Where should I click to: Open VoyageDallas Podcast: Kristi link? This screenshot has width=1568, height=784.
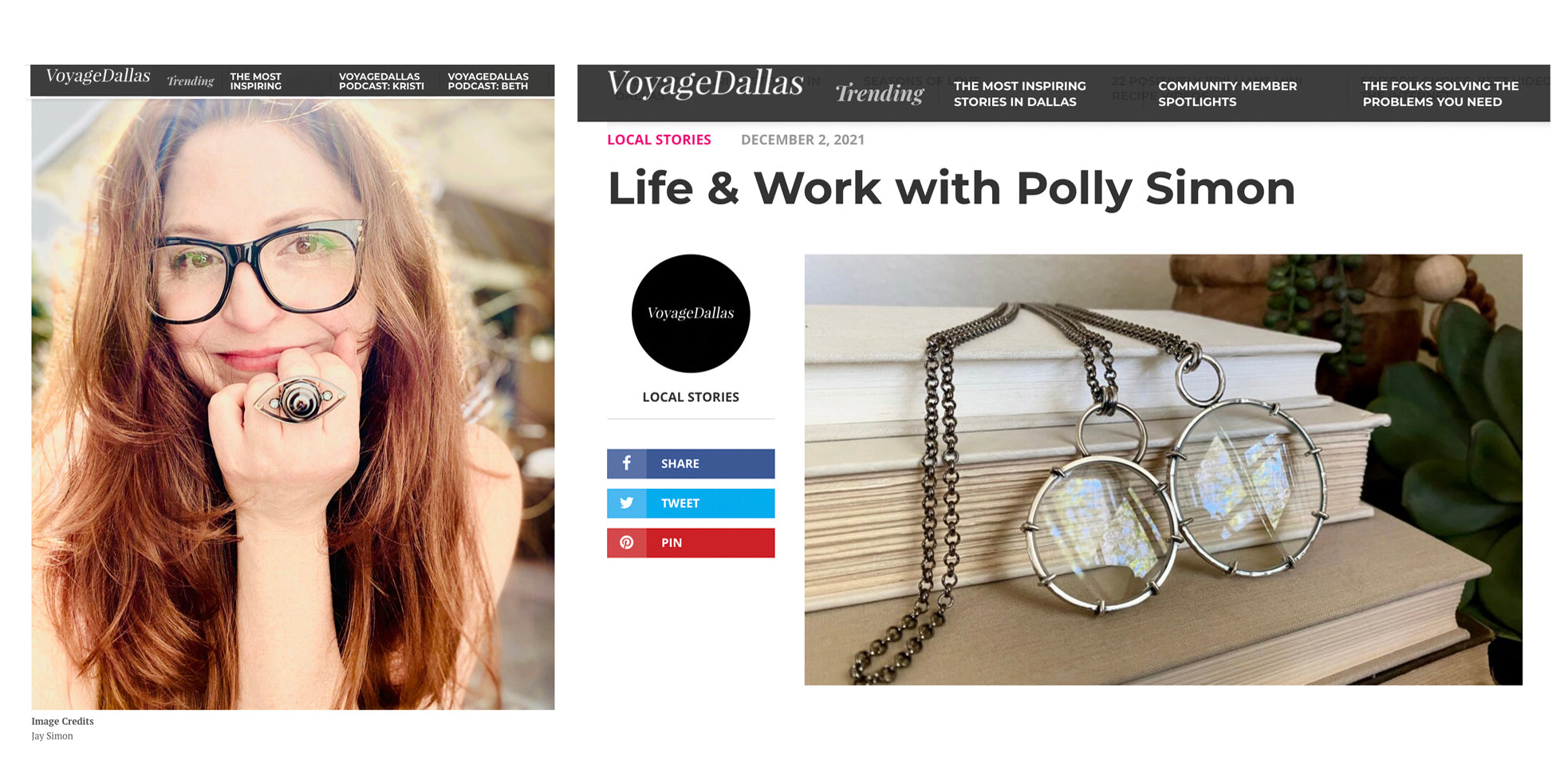point(381,81)
